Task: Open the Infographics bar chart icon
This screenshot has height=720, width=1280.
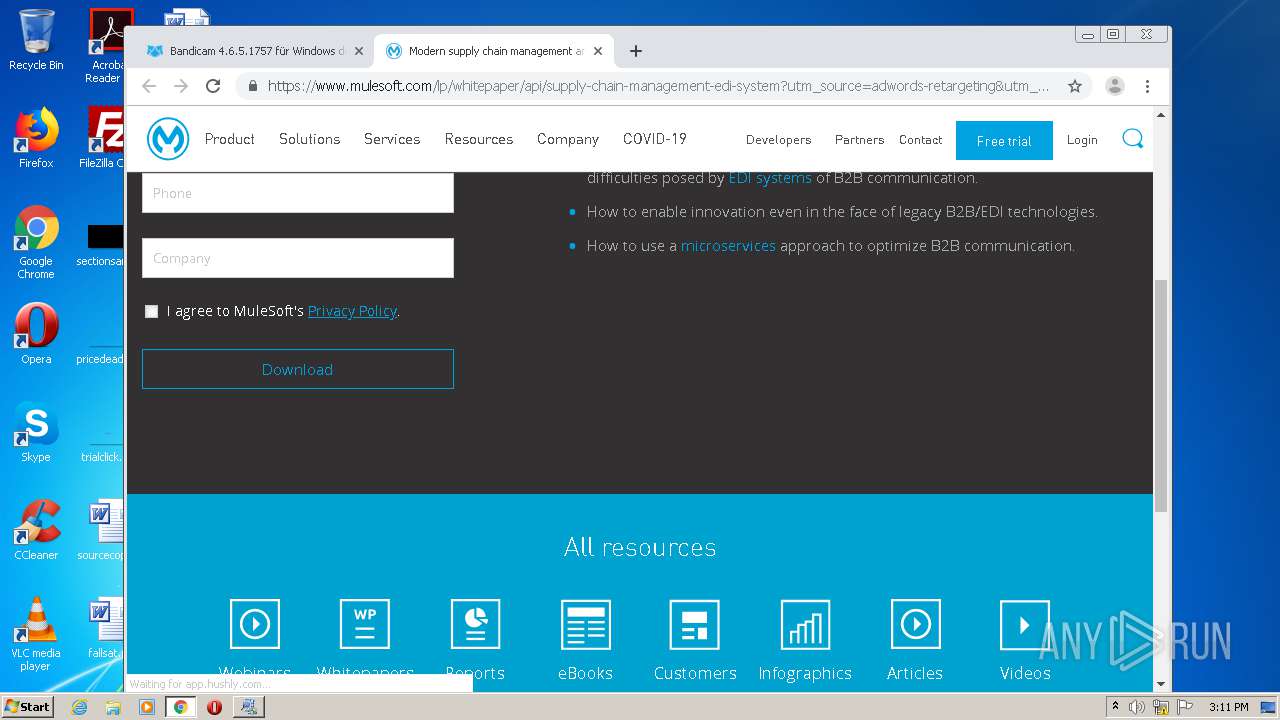Action: click(x=805, y=624)
